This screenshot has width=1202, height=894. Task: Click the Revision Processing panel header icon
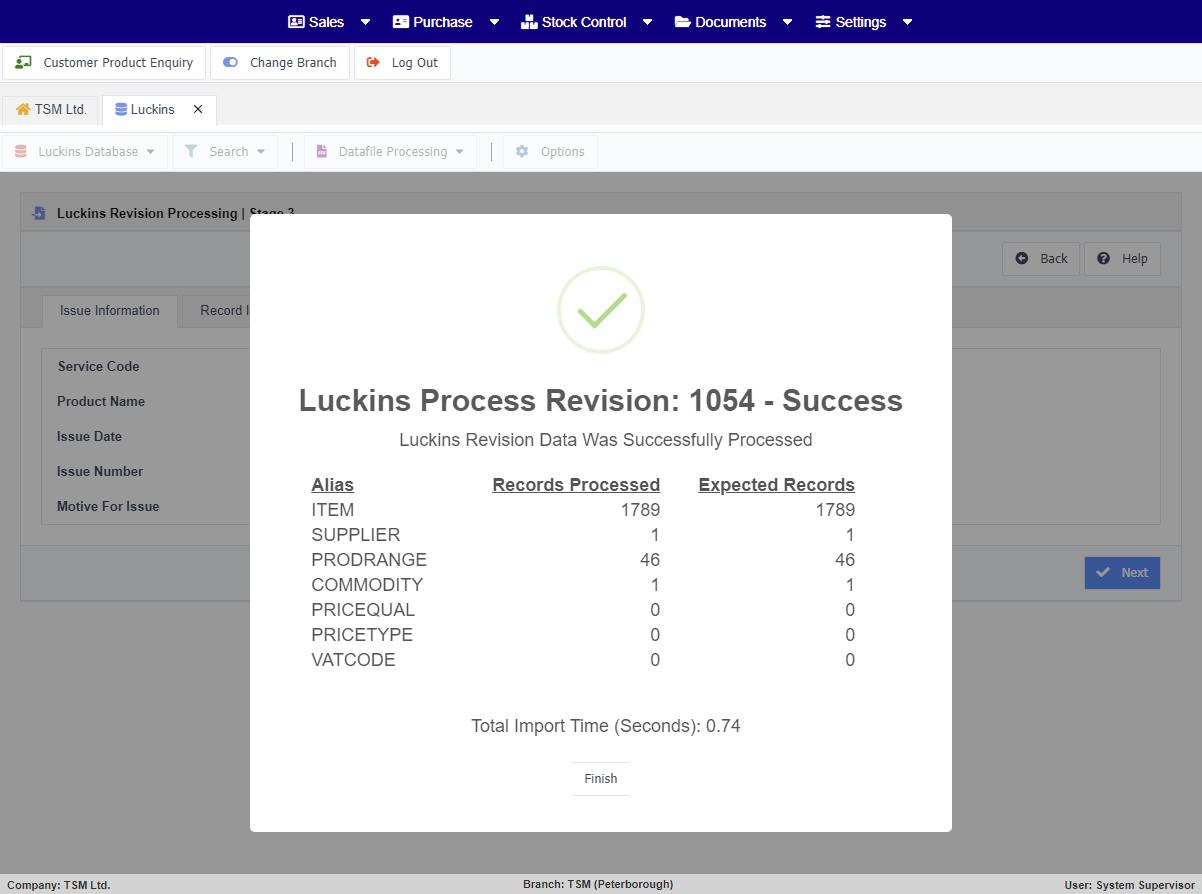tap(39, 213)
